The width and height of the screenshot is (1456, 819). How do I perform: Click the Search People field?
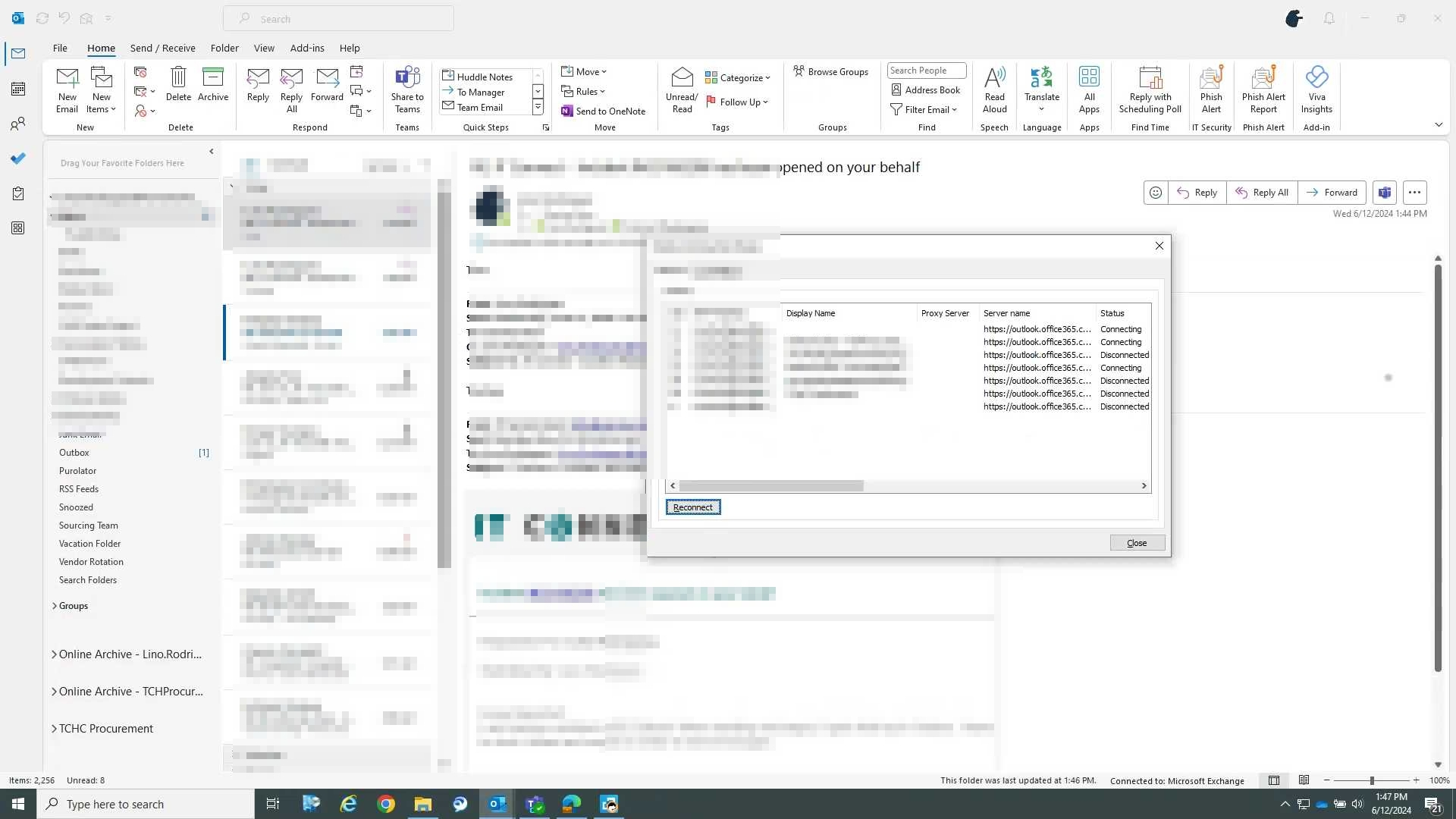(x=926, y=71)
